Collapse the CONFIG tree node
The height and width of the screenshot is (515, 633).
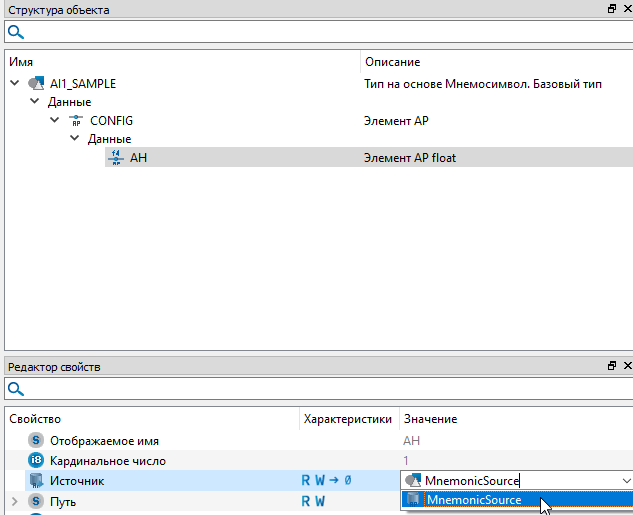point(55,121)
